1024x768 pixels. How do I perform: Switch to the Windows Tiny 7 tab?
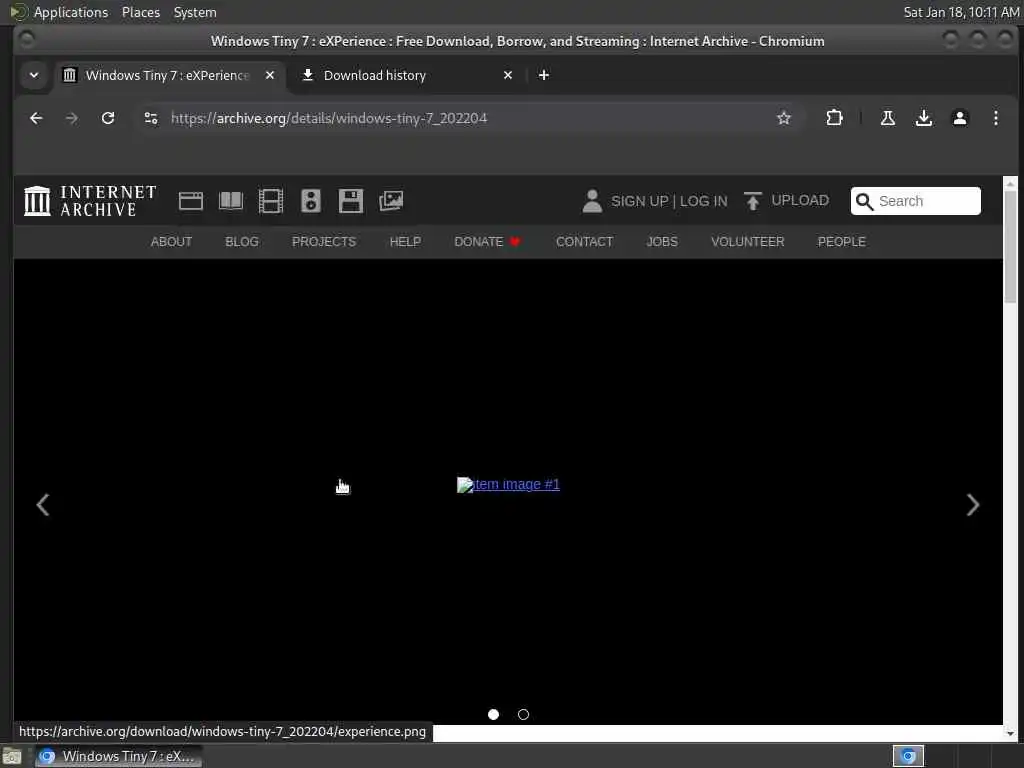point(167,75)
